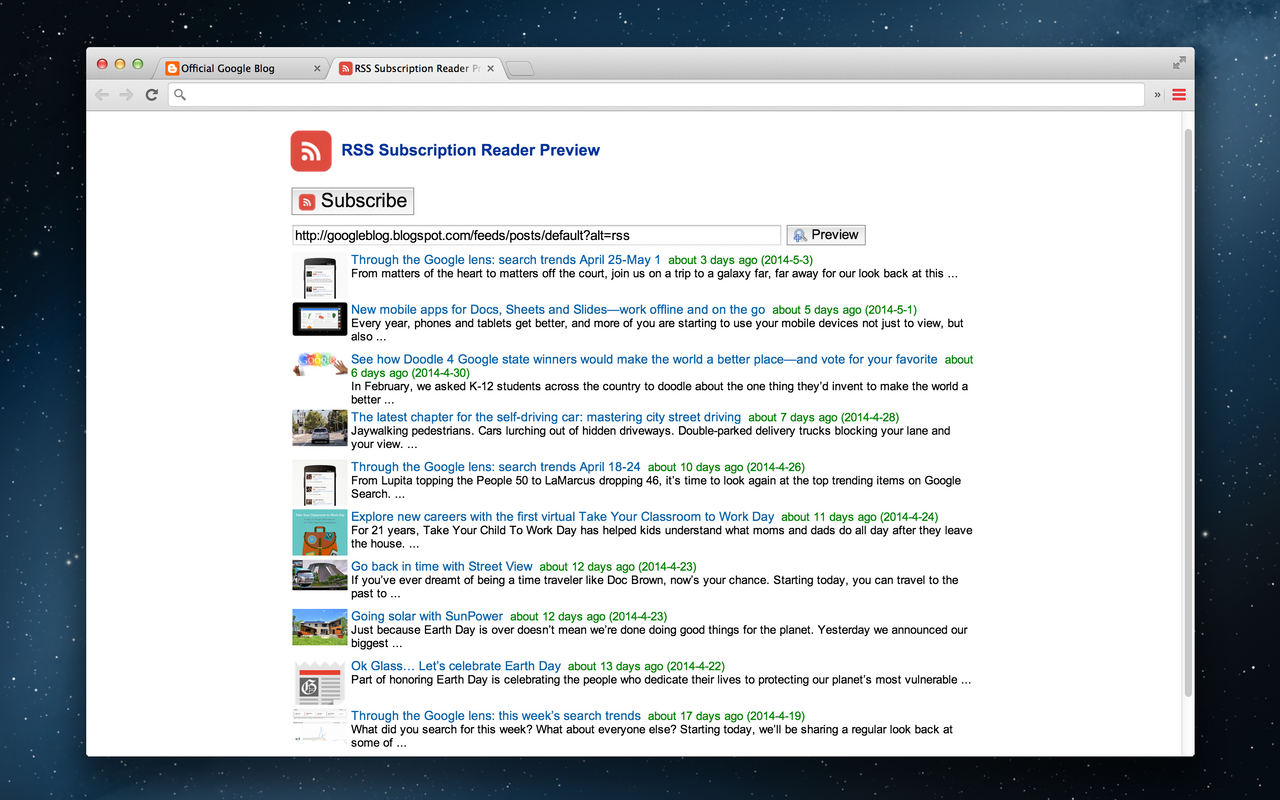1280x800 pixels.
Task: Open the Doodle 4 Google state winners article
Action: click(x=644, y=360)
